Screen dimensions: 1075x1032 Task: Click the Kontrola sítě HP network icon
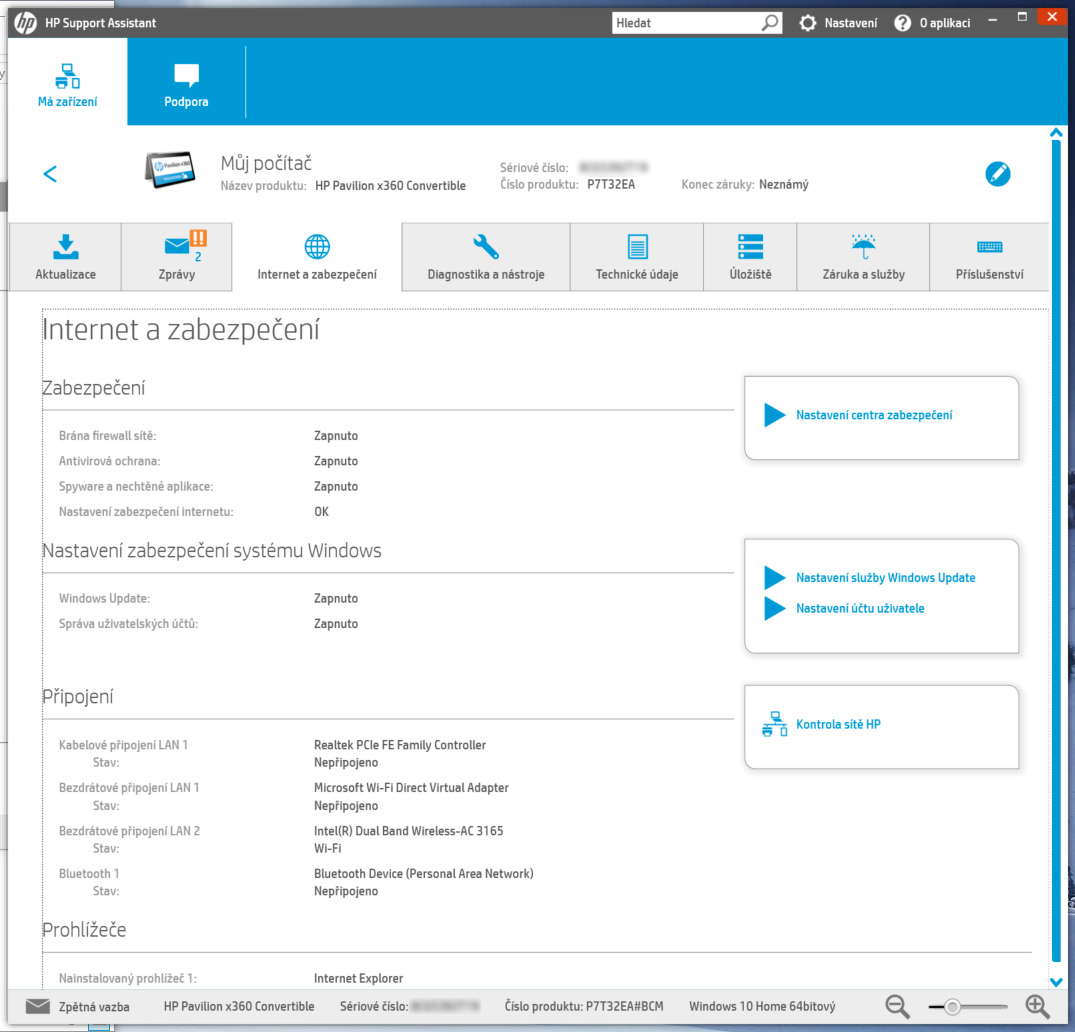773,724
